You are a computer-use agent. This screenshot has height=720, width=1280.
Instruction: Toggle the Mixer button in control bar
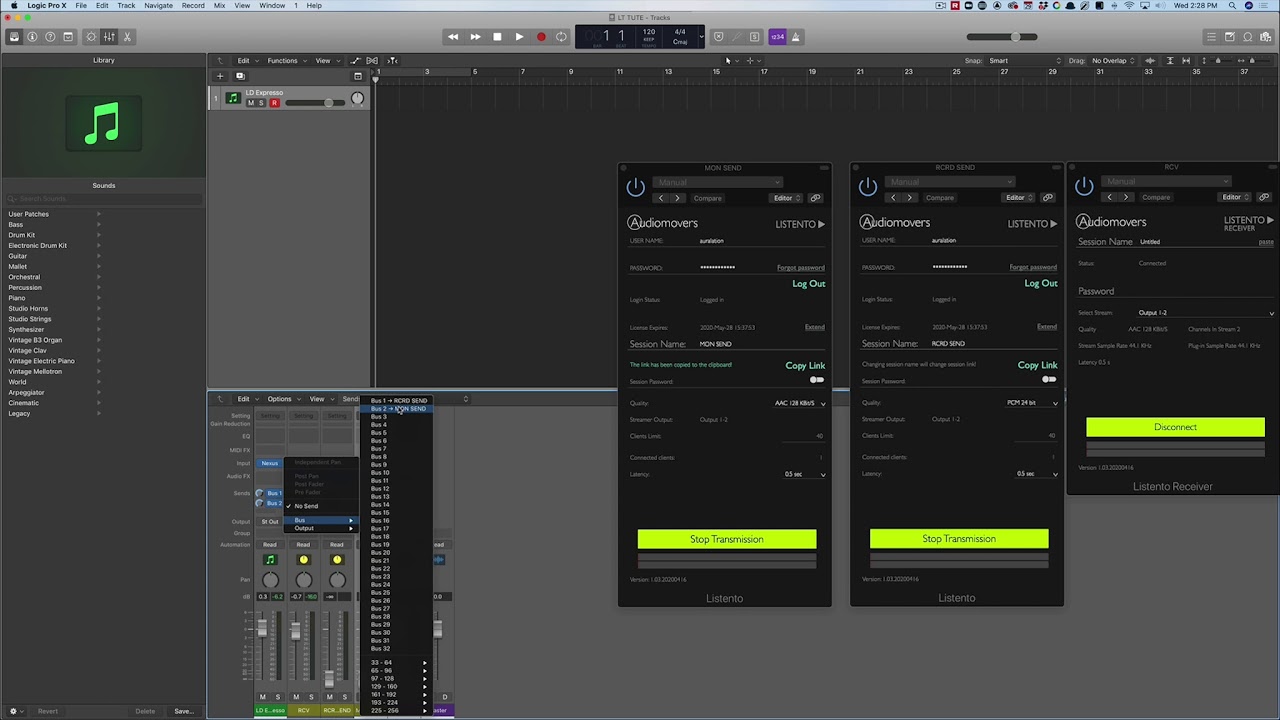[x=109, y=37]
